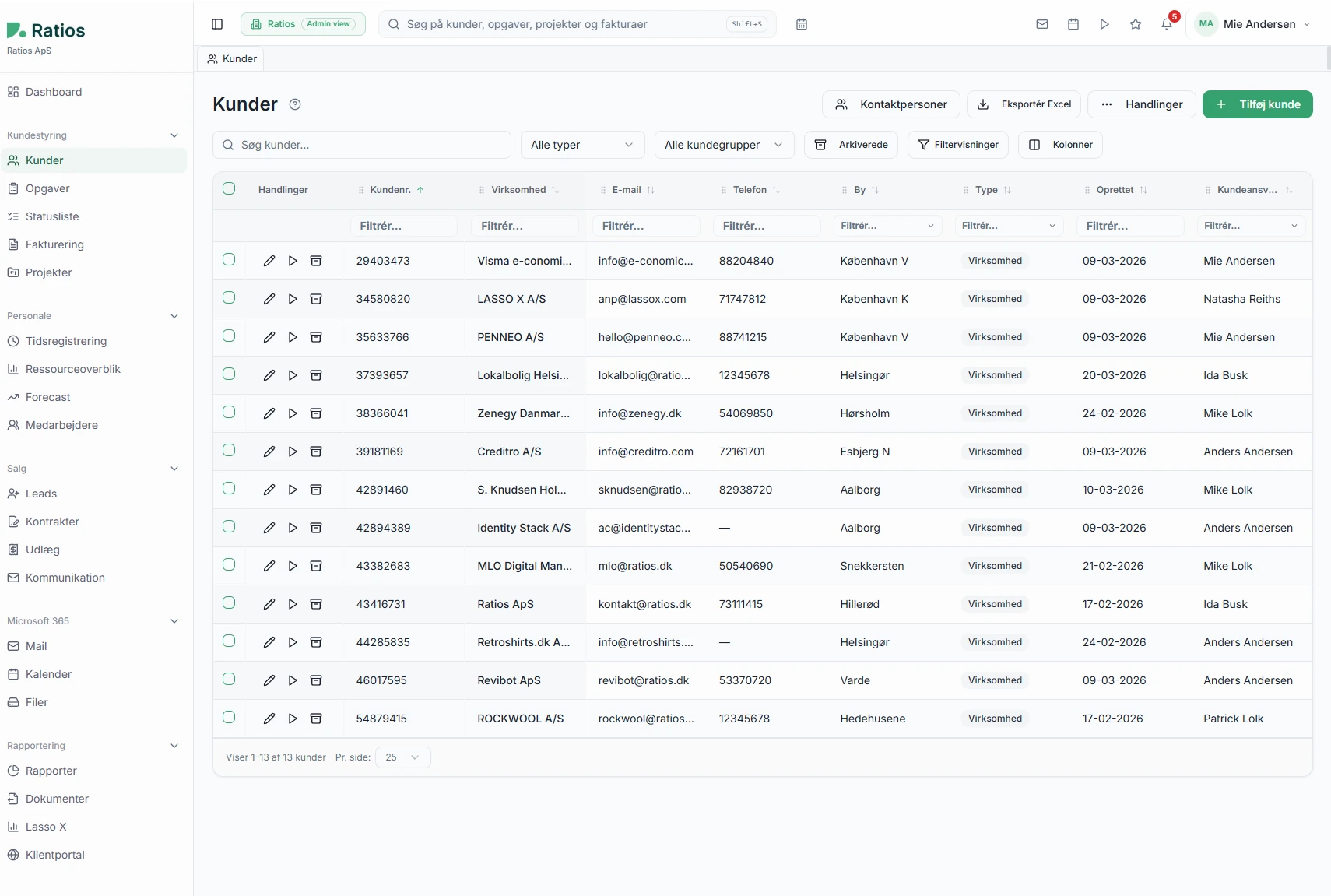Open the Kundeansvarlig filter dropdown
The image size is (1331, 896).
1251,226
